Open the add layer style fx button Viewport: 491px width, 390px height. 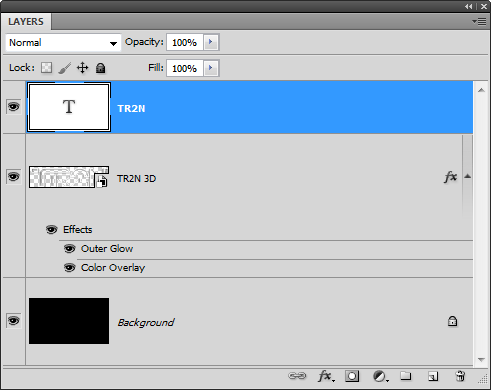point(326,376)
